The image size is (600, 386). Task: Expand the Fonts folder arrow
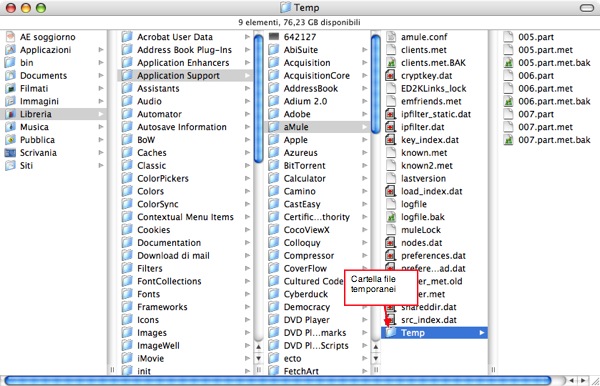247,294
